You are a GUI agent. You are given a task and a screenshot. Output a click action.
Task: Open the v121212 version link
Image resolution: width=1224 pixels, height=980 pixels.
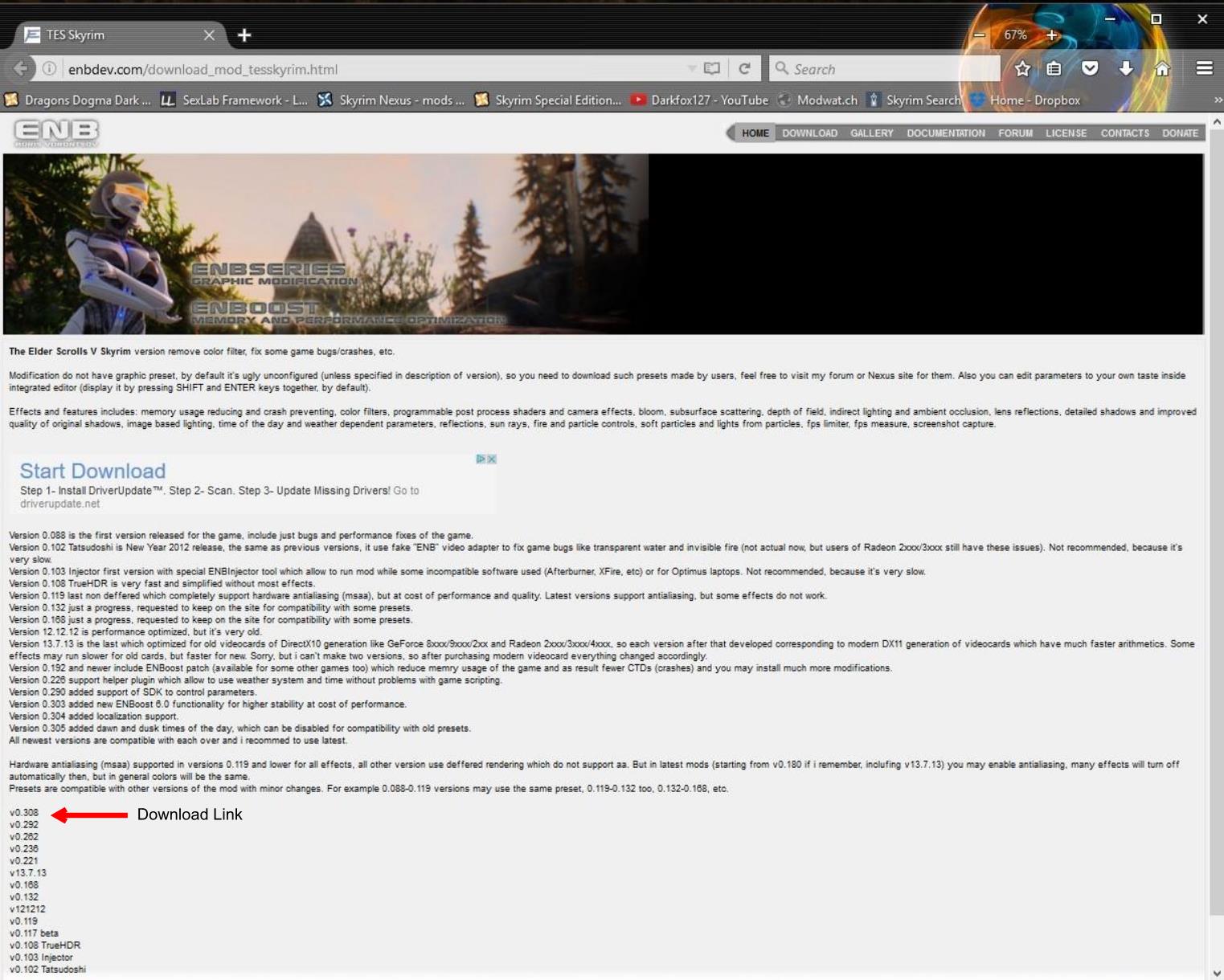pos(27,909)
